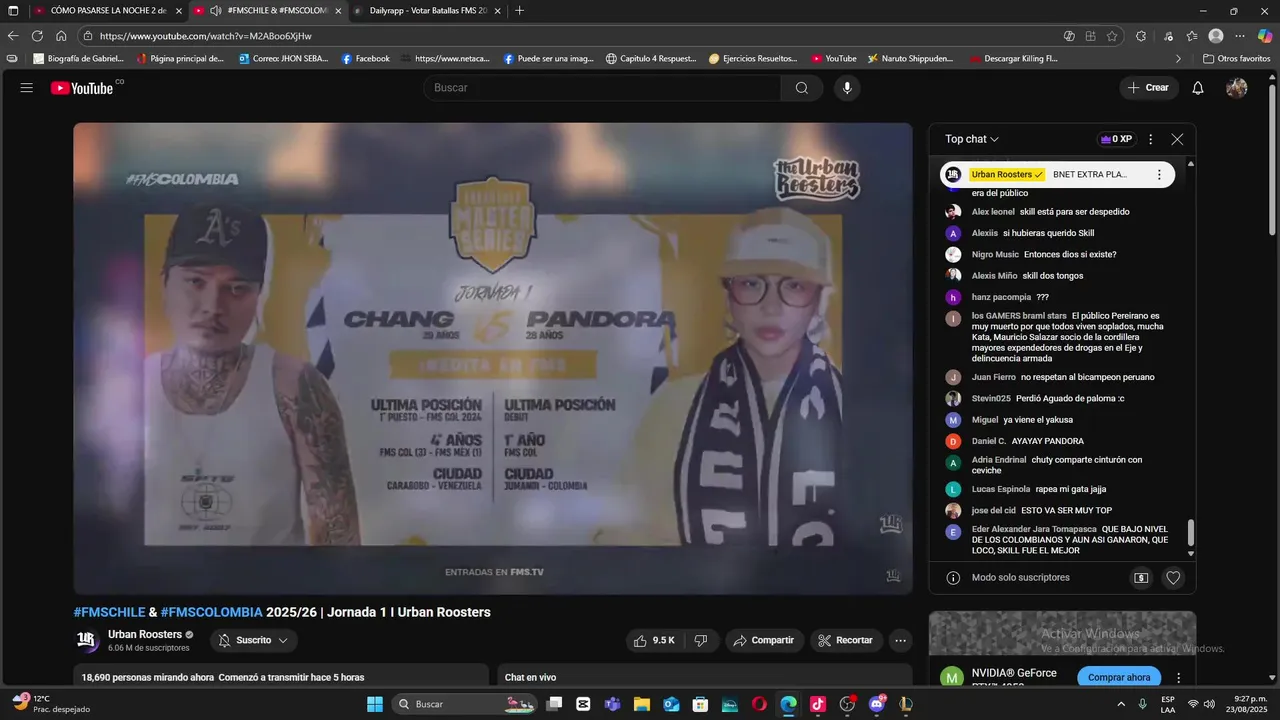Select the #FMSCHILE & #FMSCOLOMBIA tab
The height and width of the screenshot is (720, 1280).
pyautogui.click(x=267, y=10)
